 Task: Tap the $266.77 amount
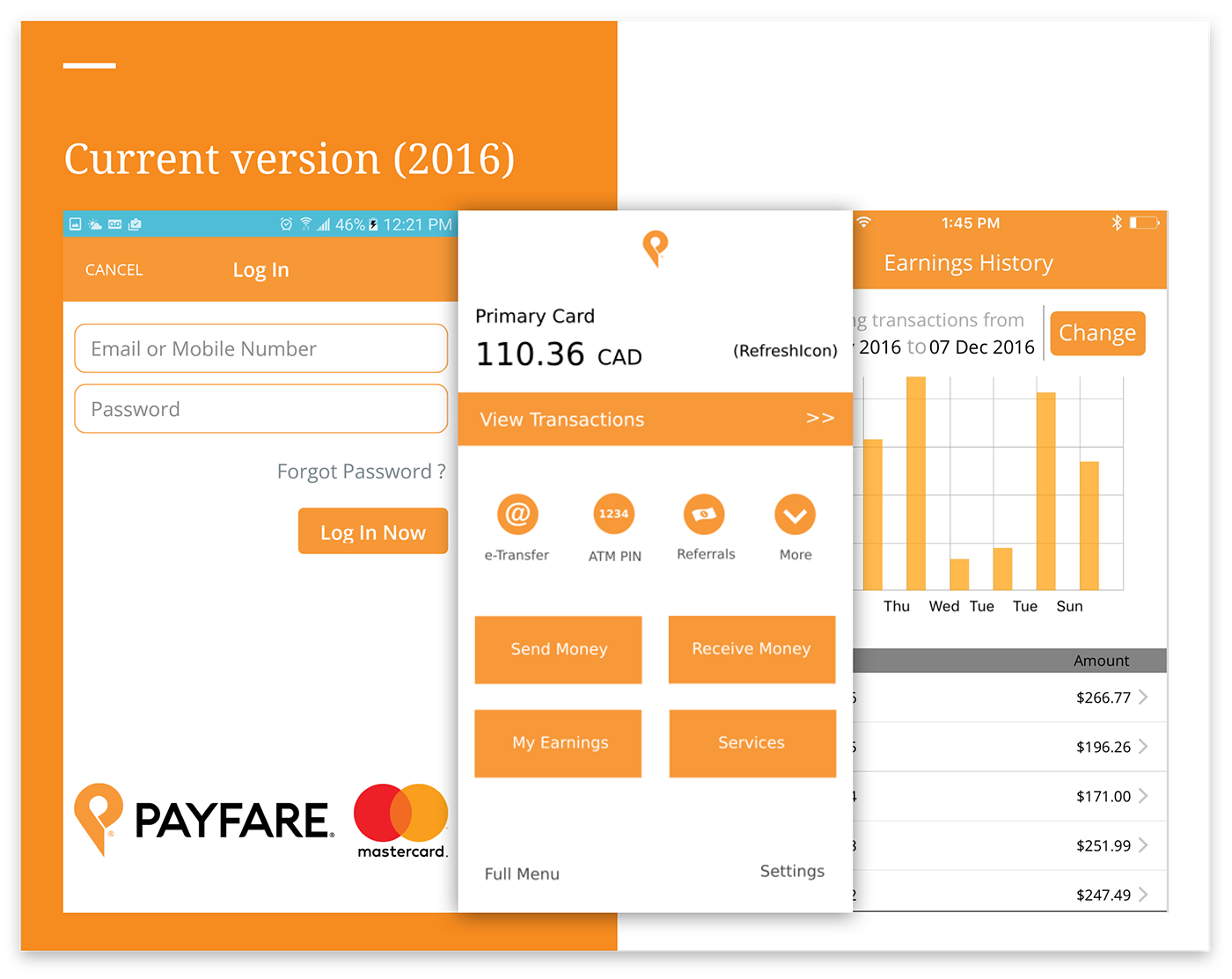coord(1104,698)
